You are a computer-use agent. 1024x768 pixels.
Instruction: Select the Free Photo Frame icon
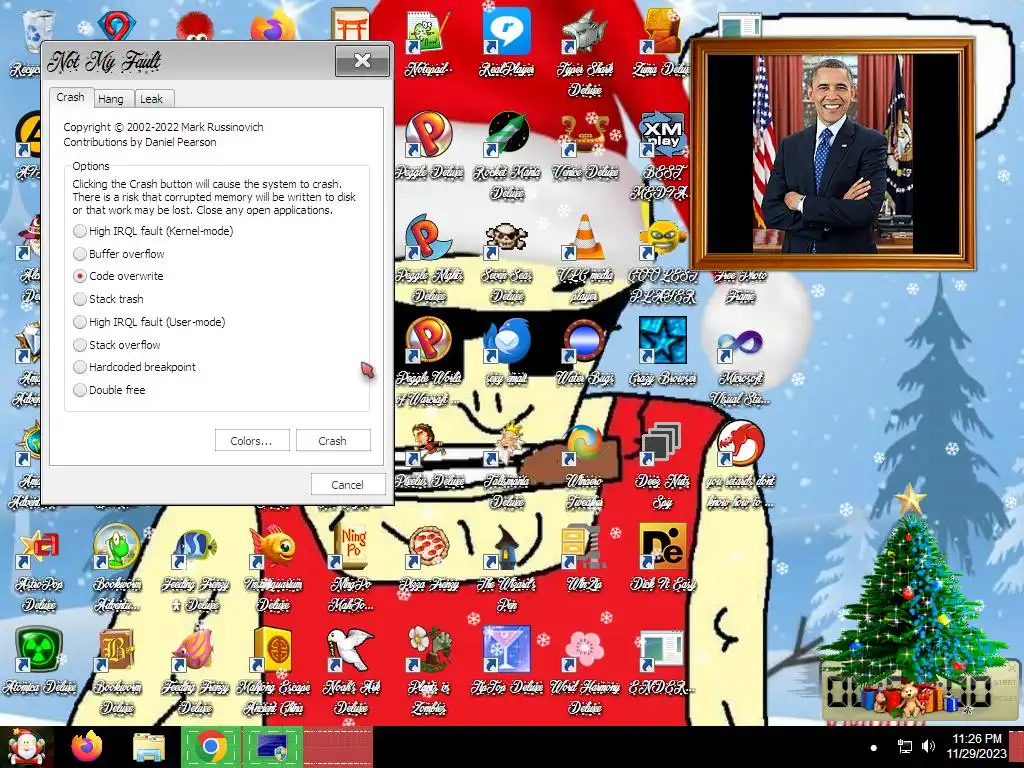pos(740,287)
